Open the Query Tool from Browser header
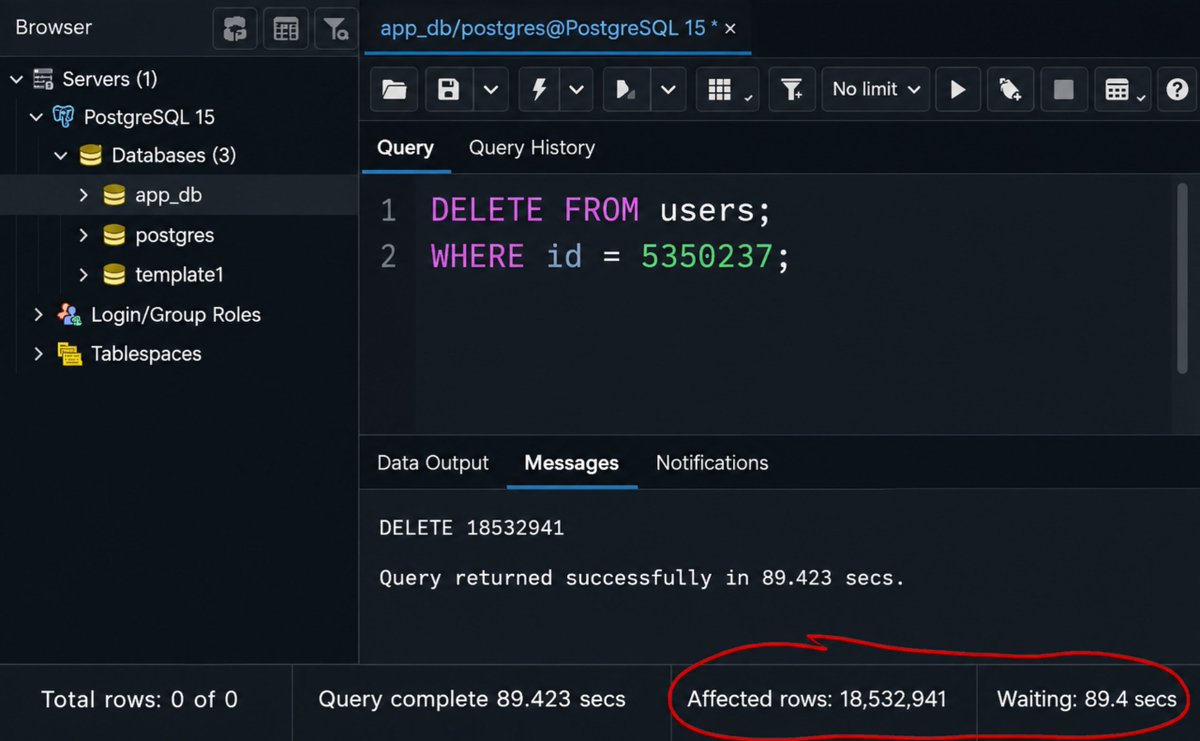The image size is (1200, 741). [x=234, y=29]
